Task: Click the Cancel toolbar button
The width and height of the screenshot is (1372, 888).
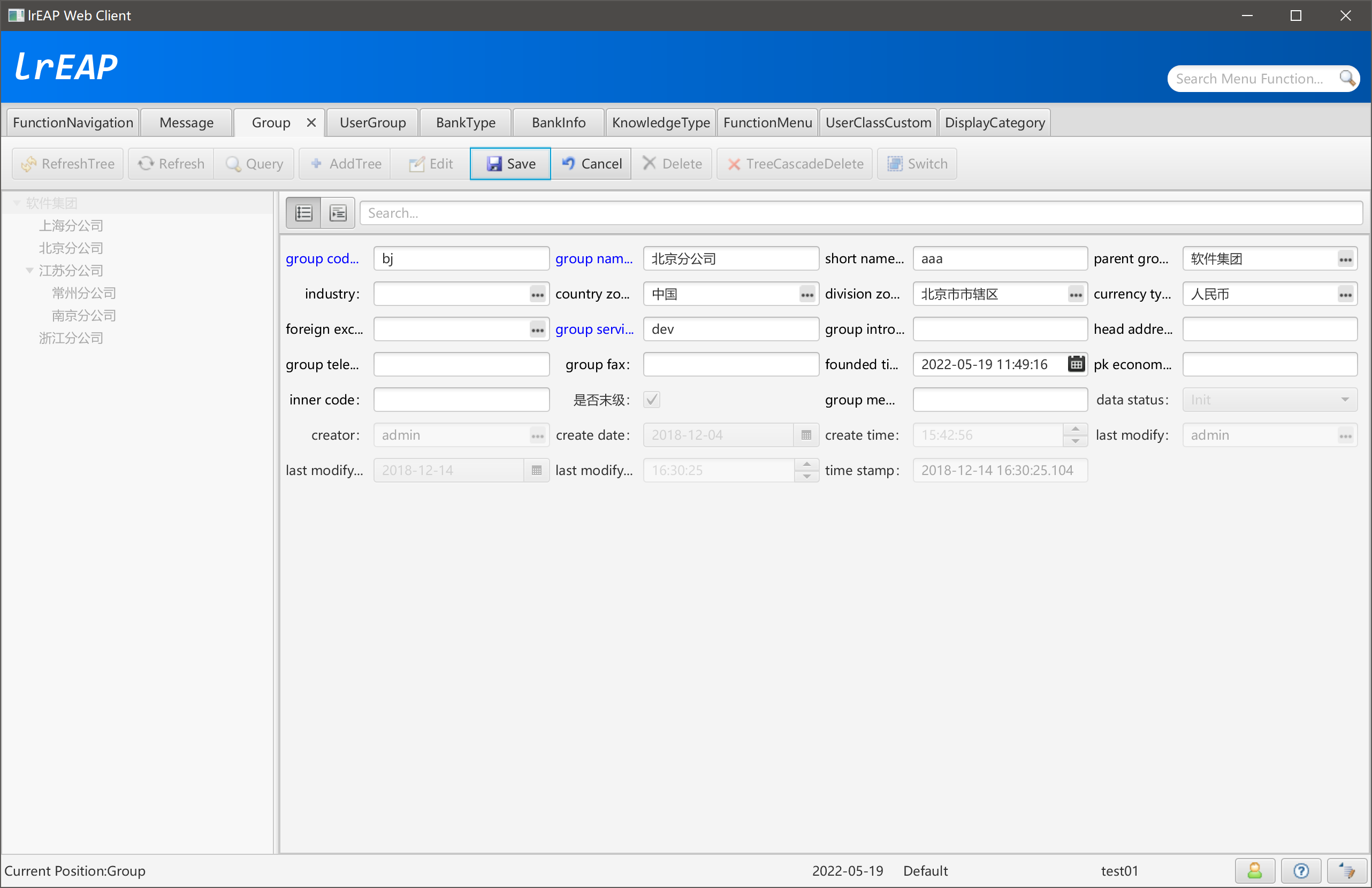Action: point(591,164)
